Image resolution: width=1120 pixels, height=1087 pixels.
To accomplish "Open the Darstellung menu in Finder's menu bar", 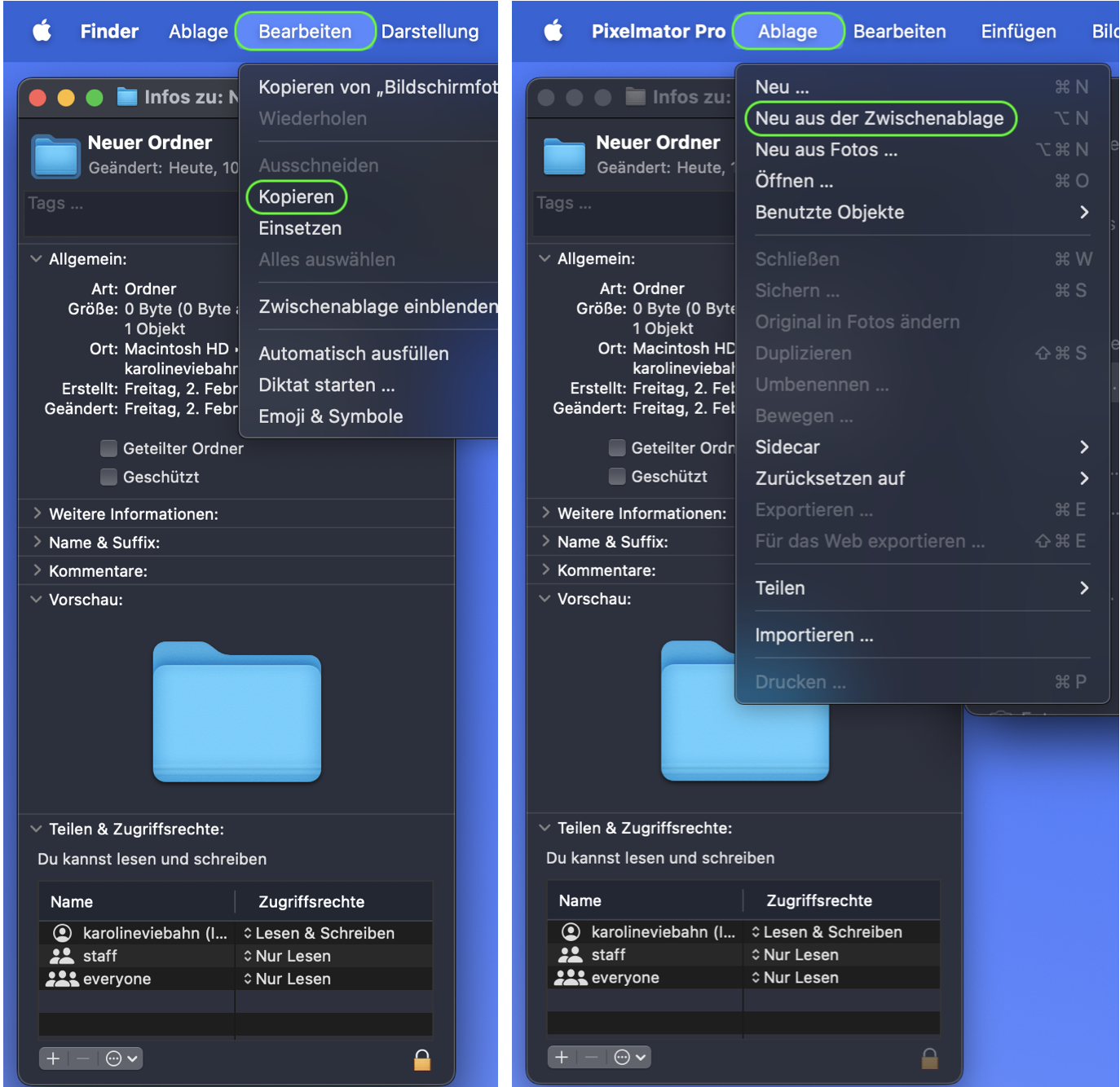I will coord(430,31).
